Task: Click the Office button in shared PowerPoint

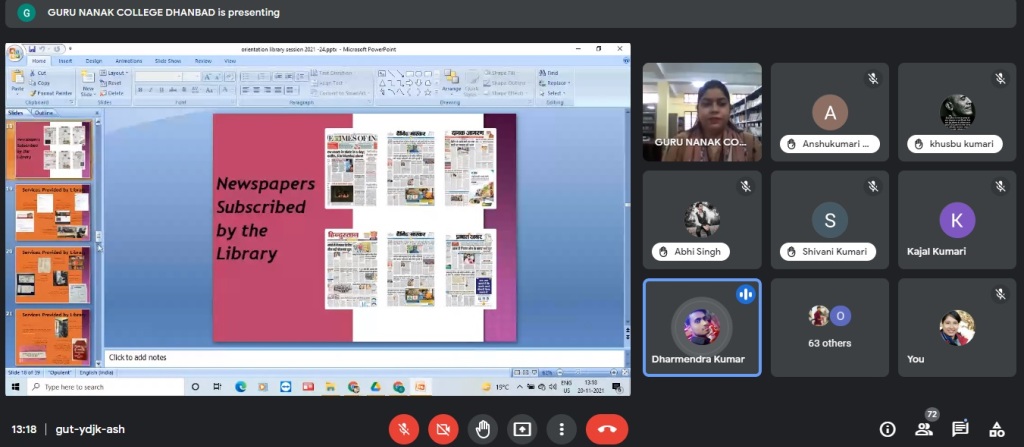Action: click(x=15, y=54)
